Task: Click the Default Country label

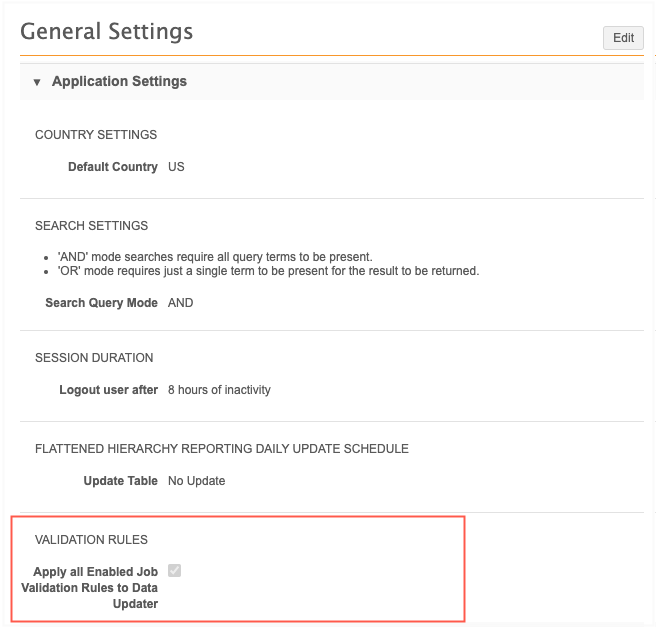Action: pyautogui.click(x=112, y=167)
